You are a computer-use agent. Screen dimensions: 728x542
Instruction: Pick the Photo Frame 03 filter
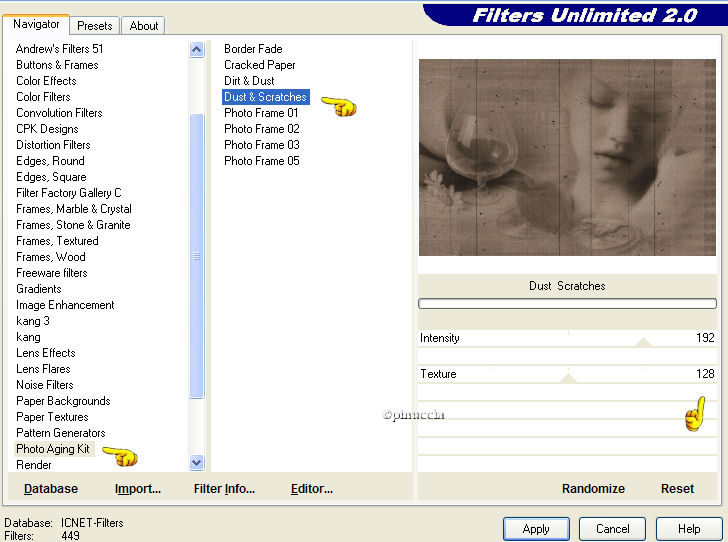(261, 145)
